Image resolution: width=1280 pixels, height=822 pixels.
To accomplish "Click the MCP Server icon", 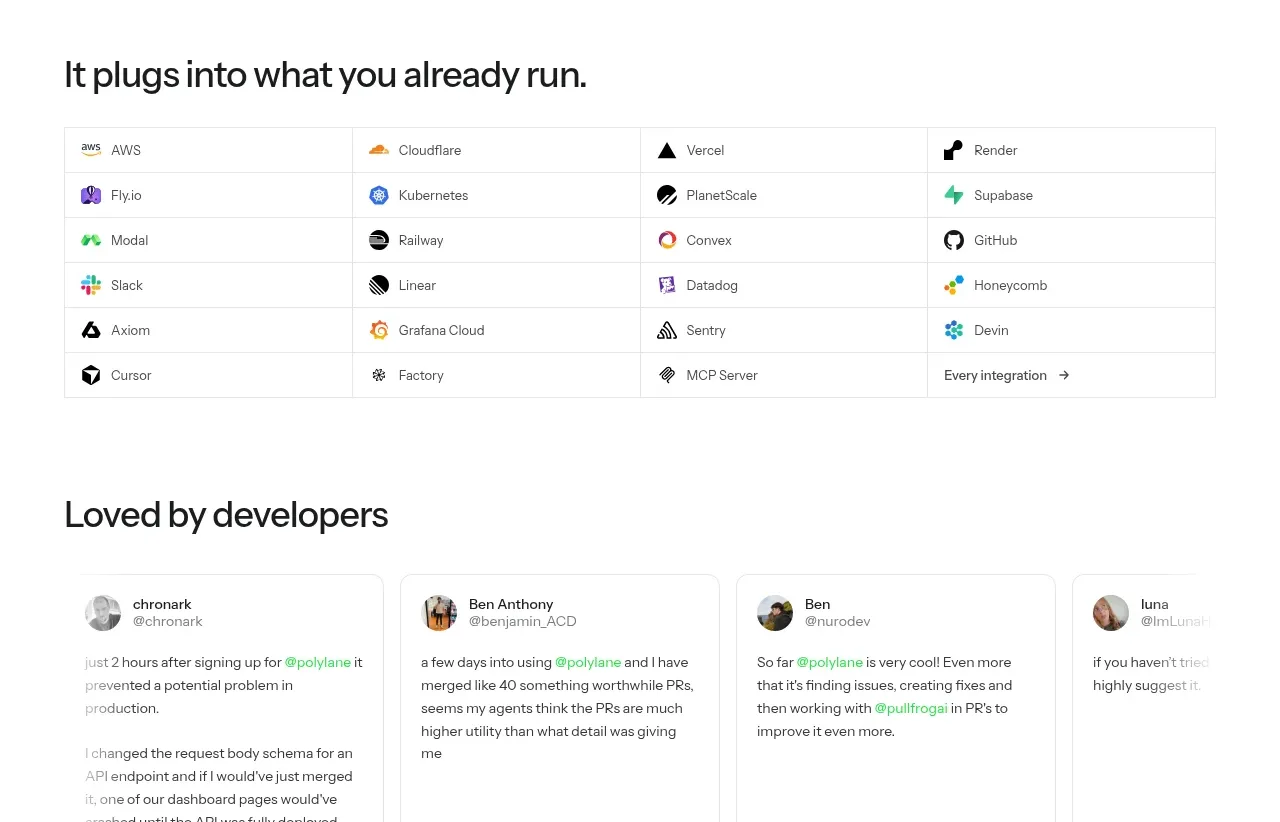I will tap(667, 375).
